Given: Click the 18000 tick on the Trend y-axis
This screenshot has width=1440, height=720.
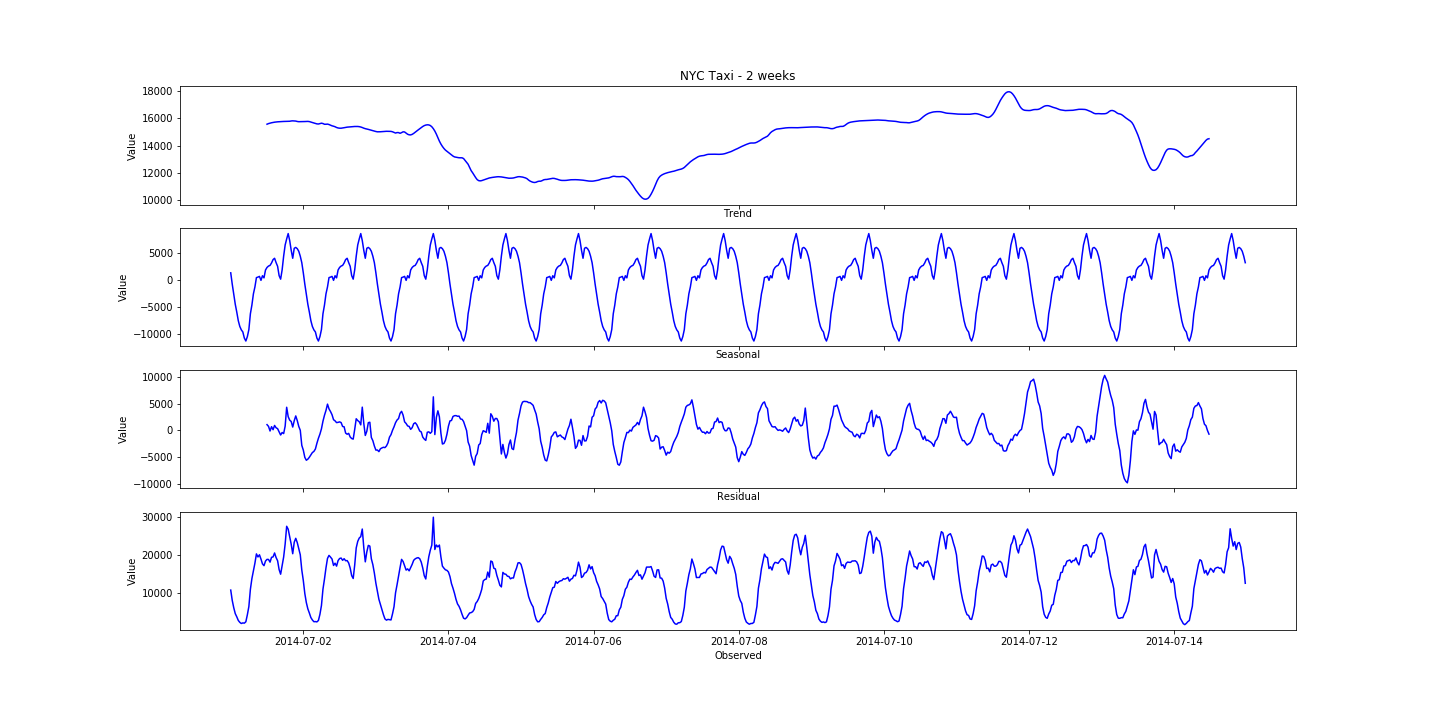Looking at the screenshot, I should coord(156,91).
